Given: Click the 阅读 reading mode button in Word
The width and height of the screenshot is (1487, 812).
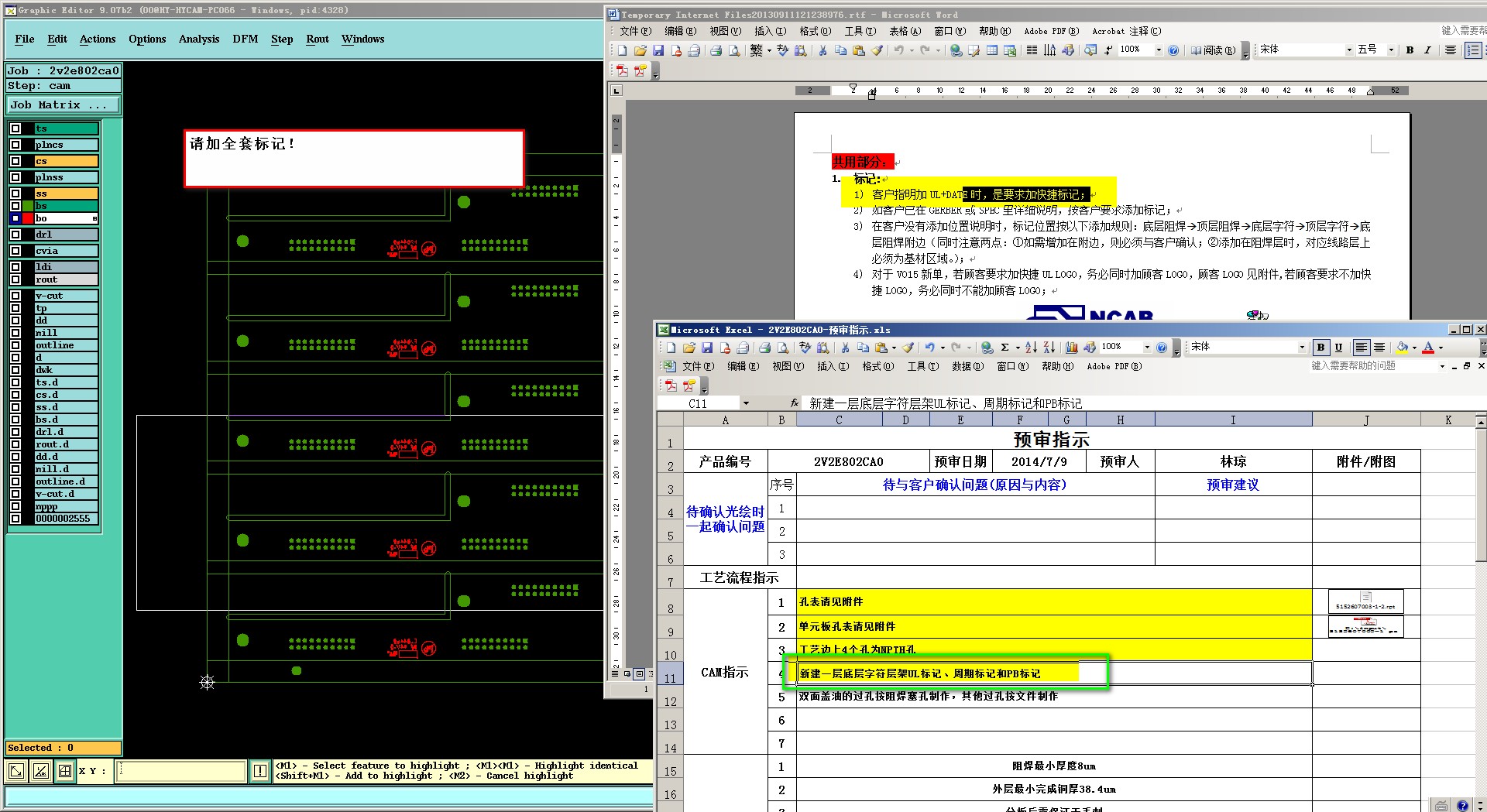Looking at the screenshot, I should [x=1213, y=50].
